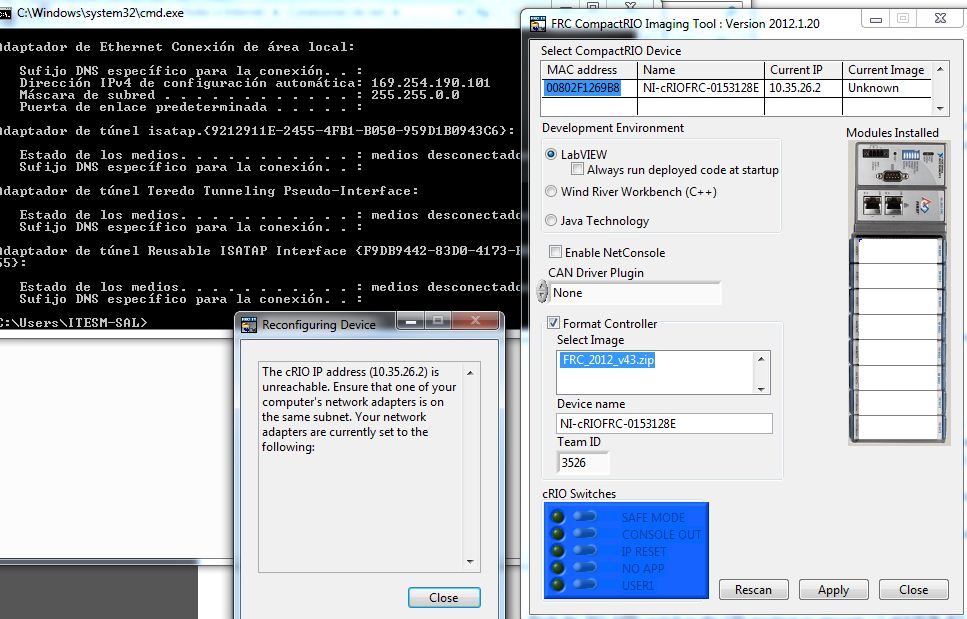This screenshot has height=619, width=967.
Task: Click the Current IP column header
Action: coord(803,70)
